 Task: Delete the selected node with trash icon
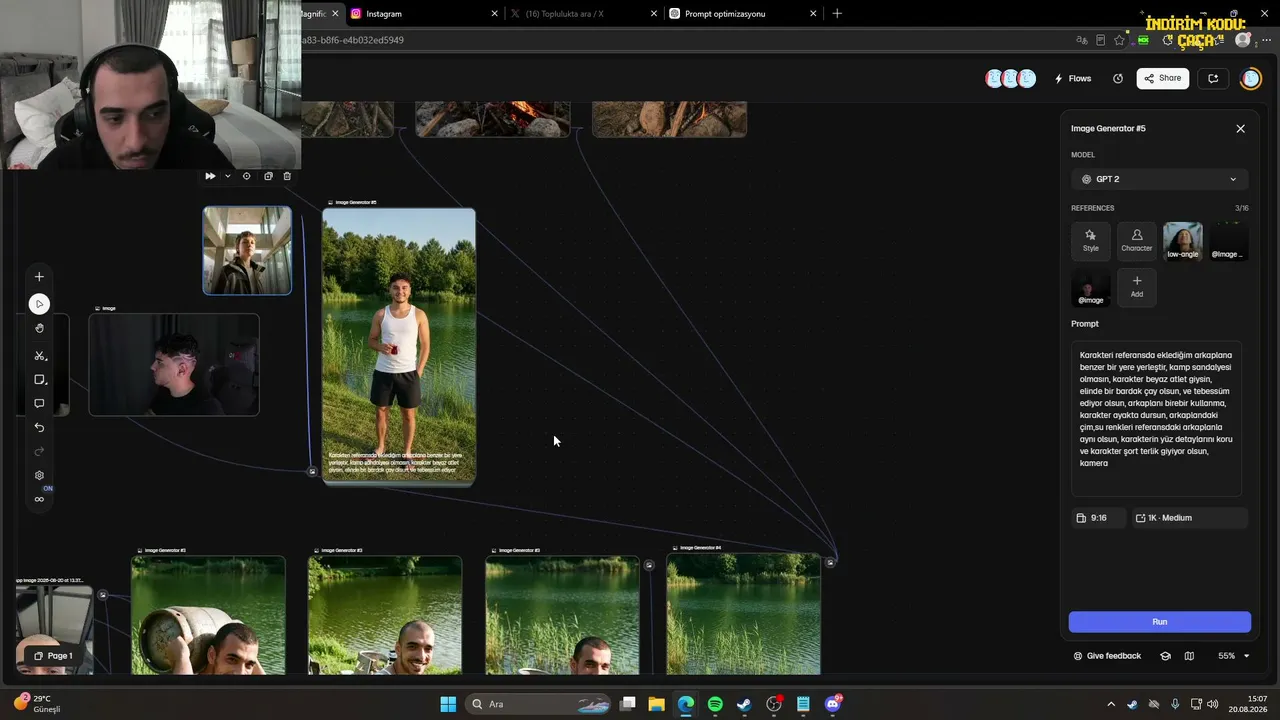coord(287,176)
